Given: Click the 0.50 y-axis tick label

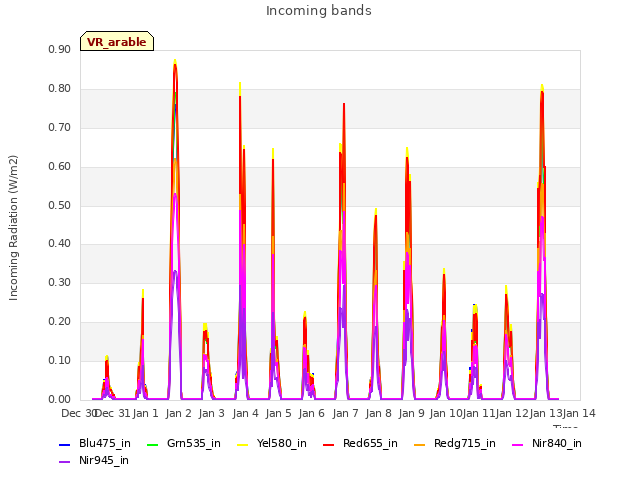Looking at the screenshot, I should [59, 205].
